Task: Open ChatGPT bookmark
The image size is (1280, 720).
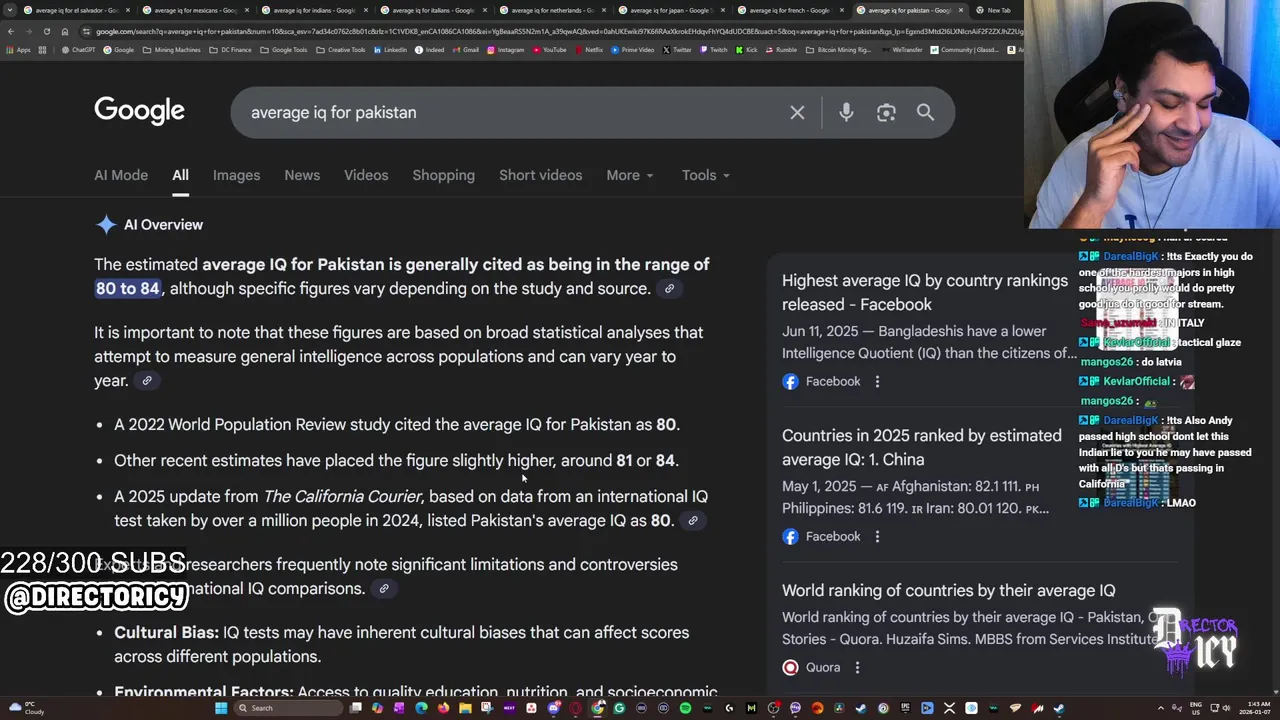Action: 78,50
